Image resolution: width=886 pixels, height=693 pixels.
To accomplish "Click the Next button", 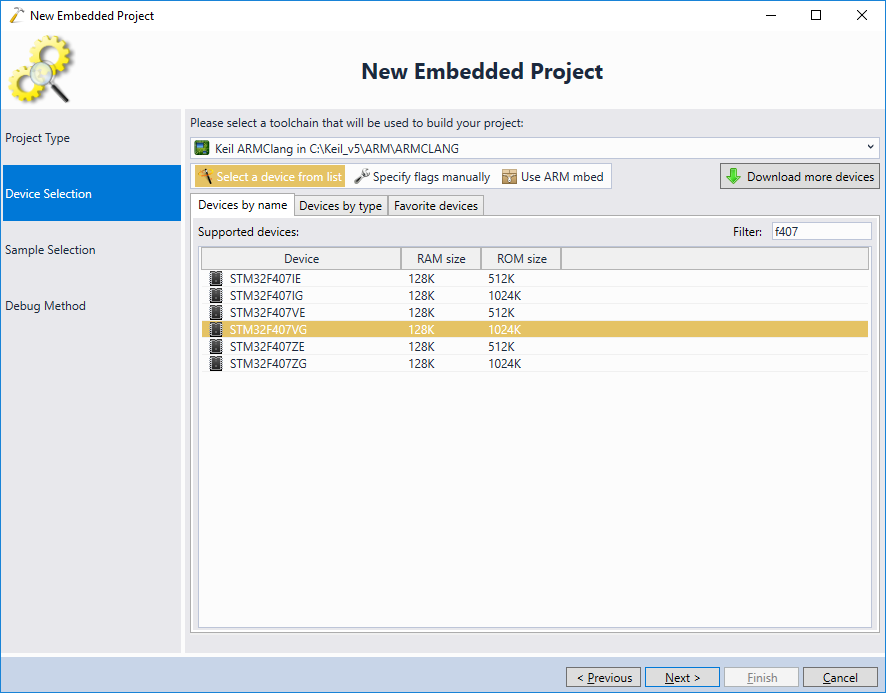I will pos(682,677).
